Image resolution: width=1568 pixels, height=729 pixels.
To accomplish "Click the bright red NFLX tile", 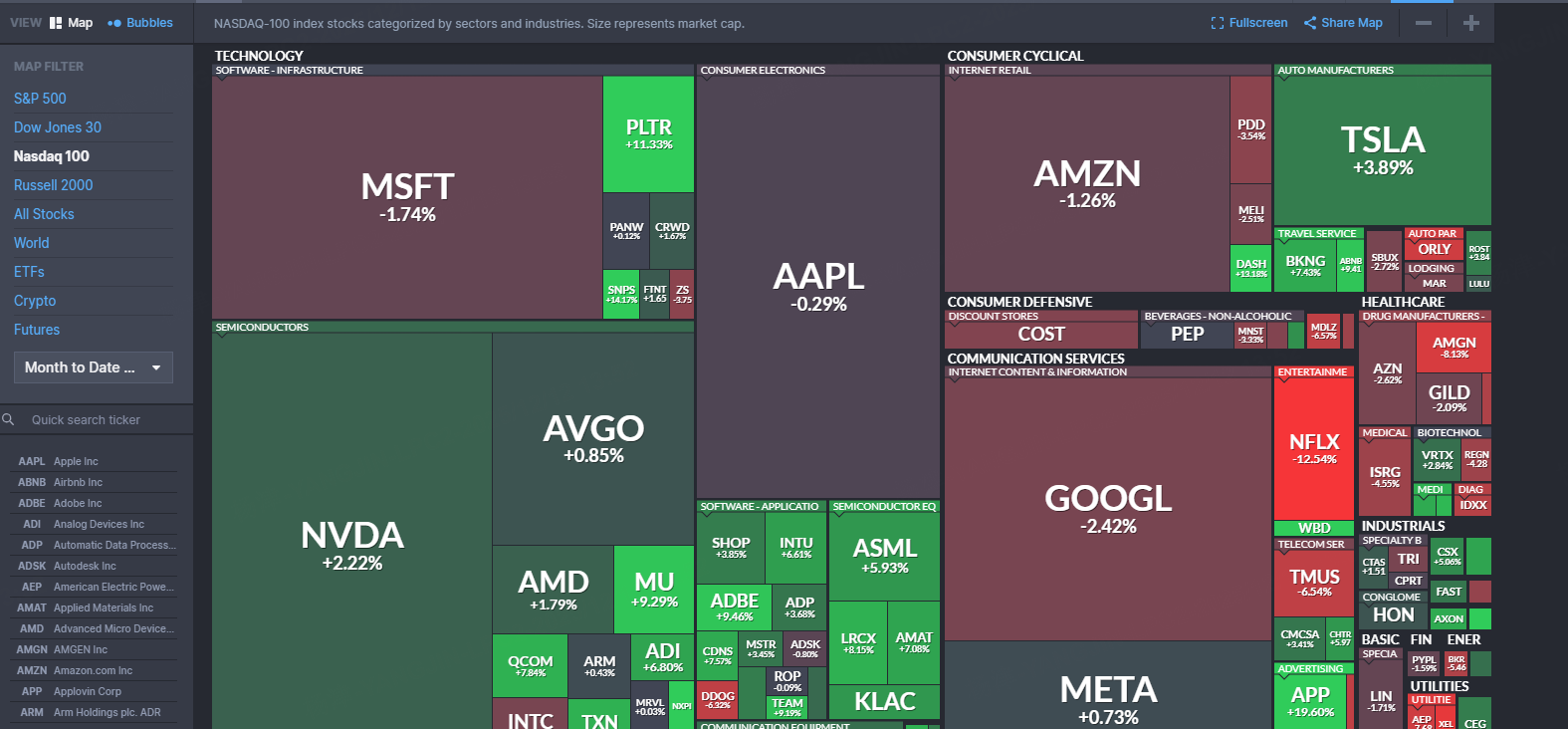I will tap(1314, 448).
